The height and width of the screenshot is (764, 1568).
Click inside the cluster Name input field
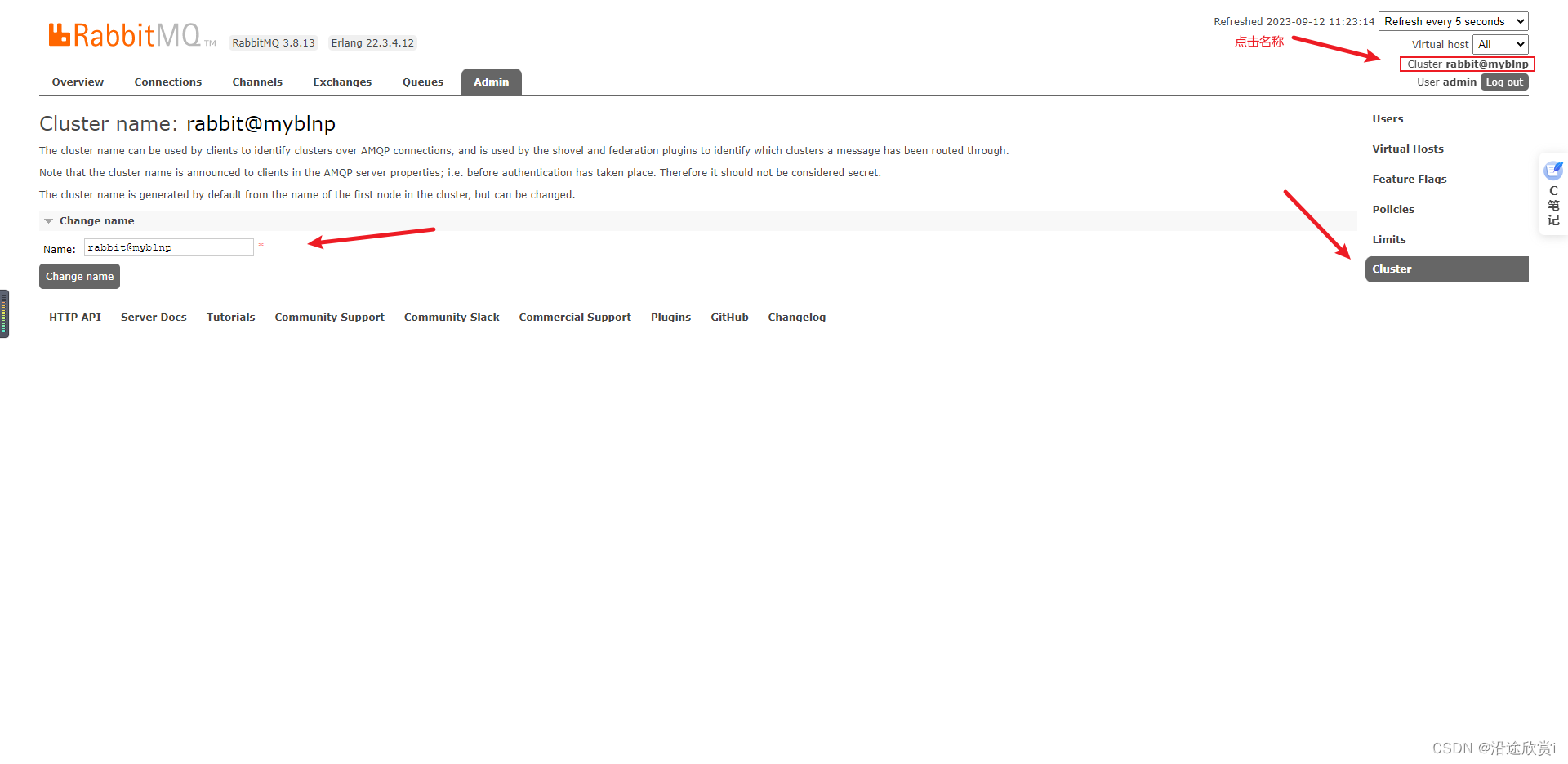coord(168,247)
